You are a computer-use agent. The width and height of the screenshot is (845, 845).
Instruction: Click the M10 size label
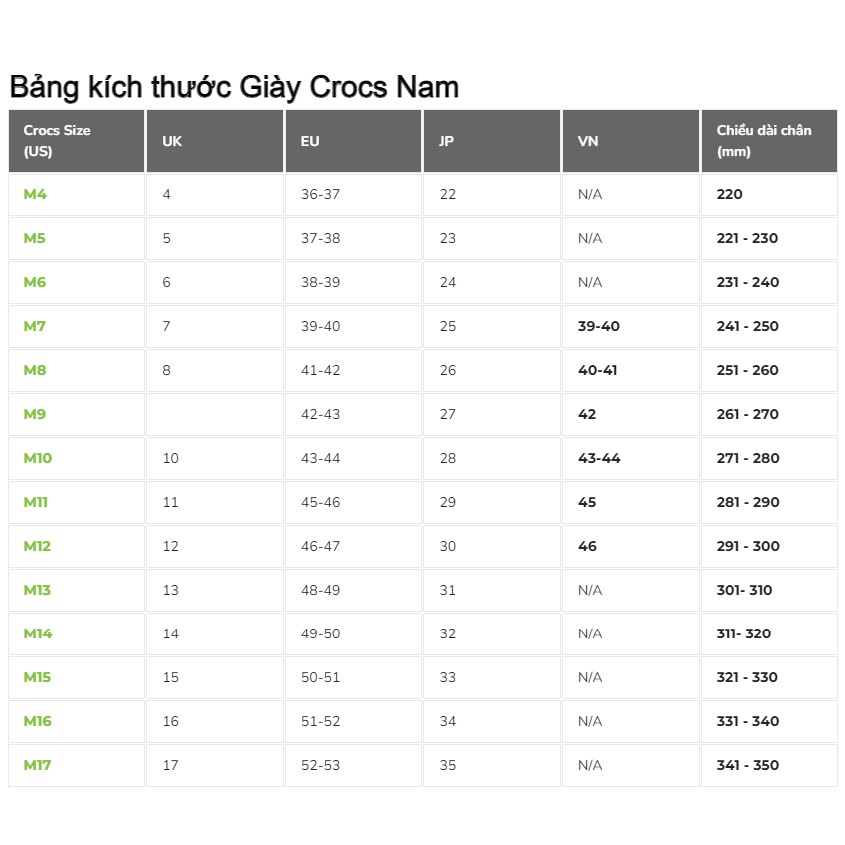click(x=38, y=459)
